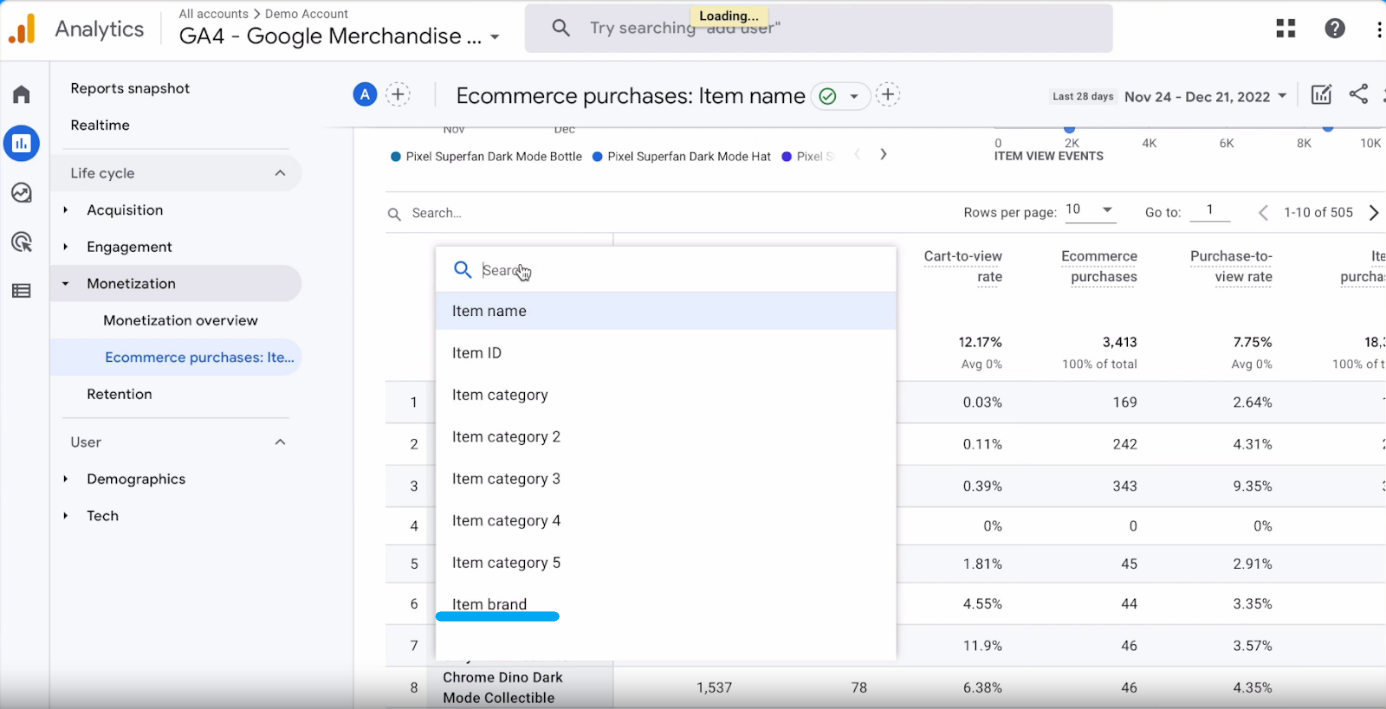This screenshot has height=709, width=1386.
Task: Open Reports snapshot
Action: (130, 88)
